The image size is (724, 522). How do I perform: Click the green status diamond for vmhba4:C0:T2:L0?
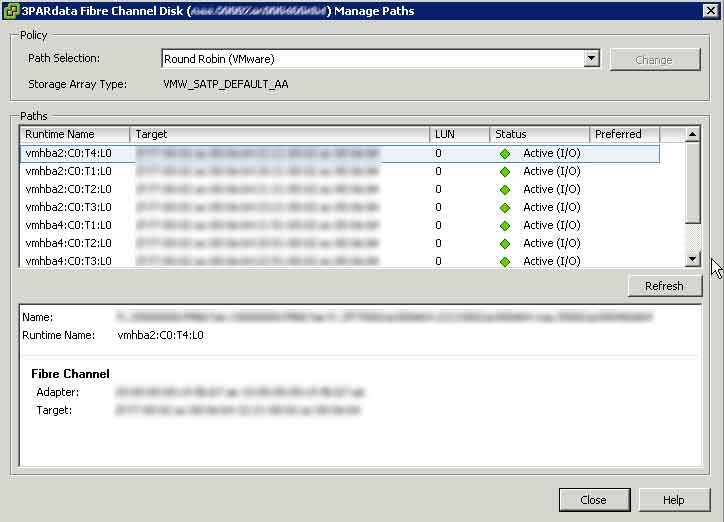tap(505, 244)
